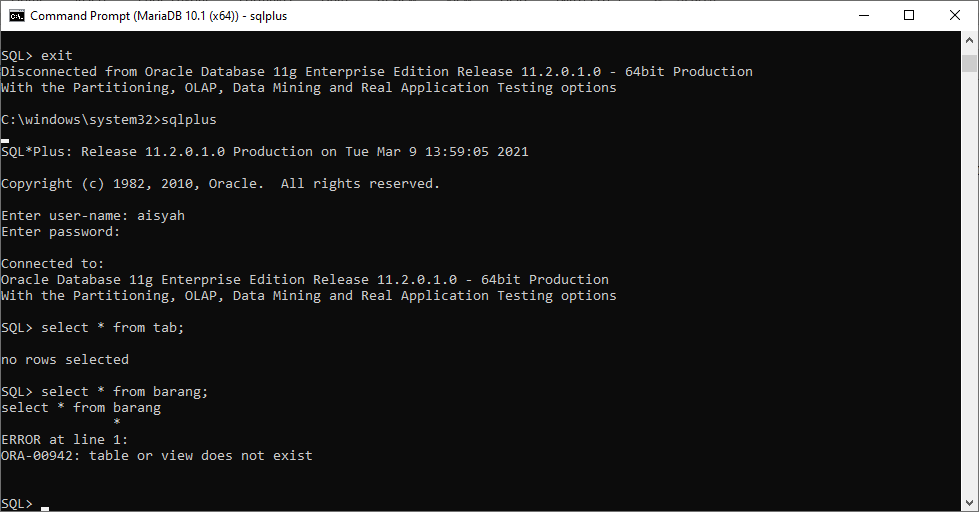Click the 'SQL> exit' line at top
This screenshot has width=979, height=512.
[37, 56]
